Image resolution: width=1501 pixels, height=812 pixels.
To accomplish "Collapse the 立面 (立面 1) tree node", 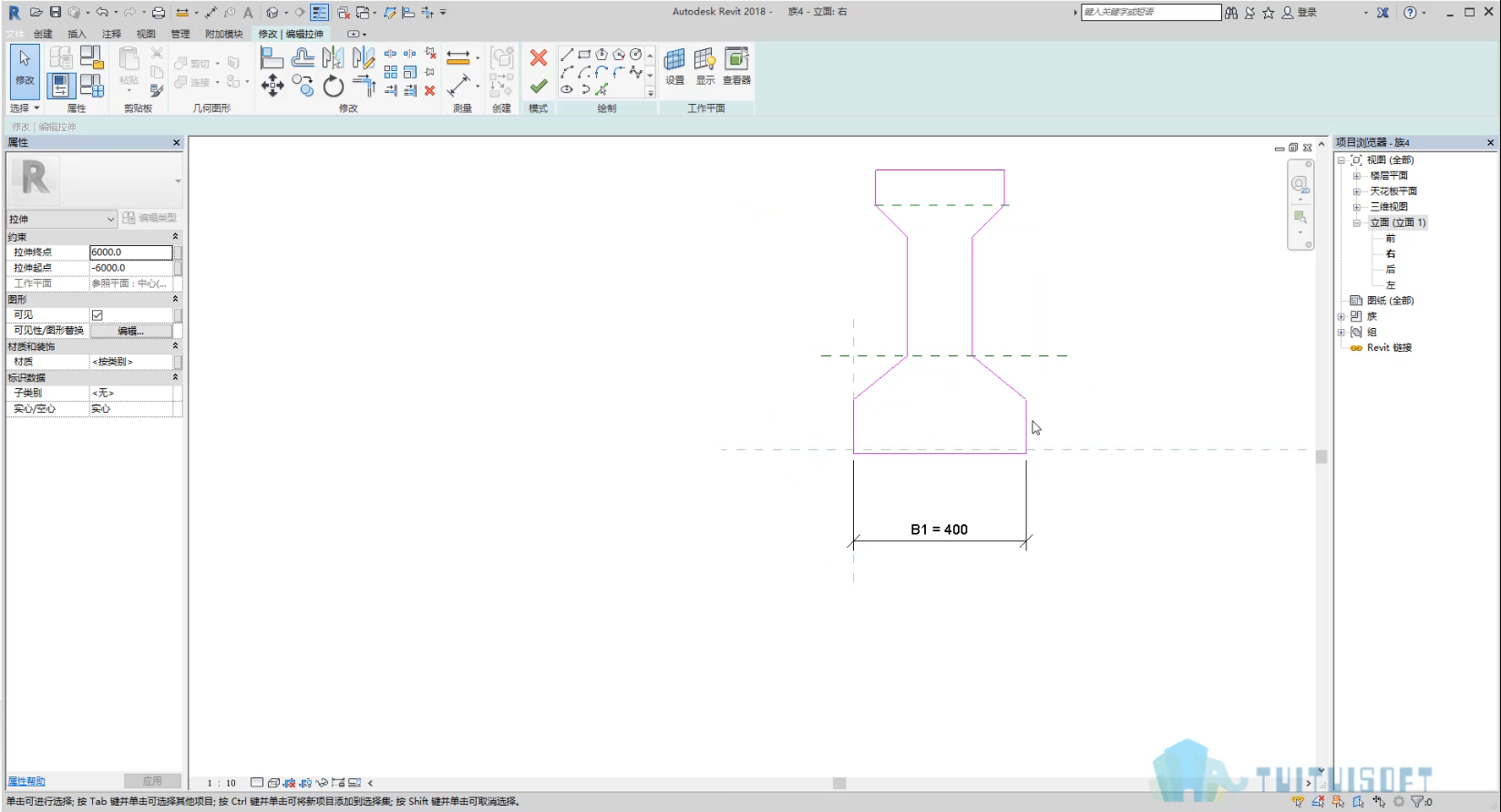I will click(x=1356, y=222).
